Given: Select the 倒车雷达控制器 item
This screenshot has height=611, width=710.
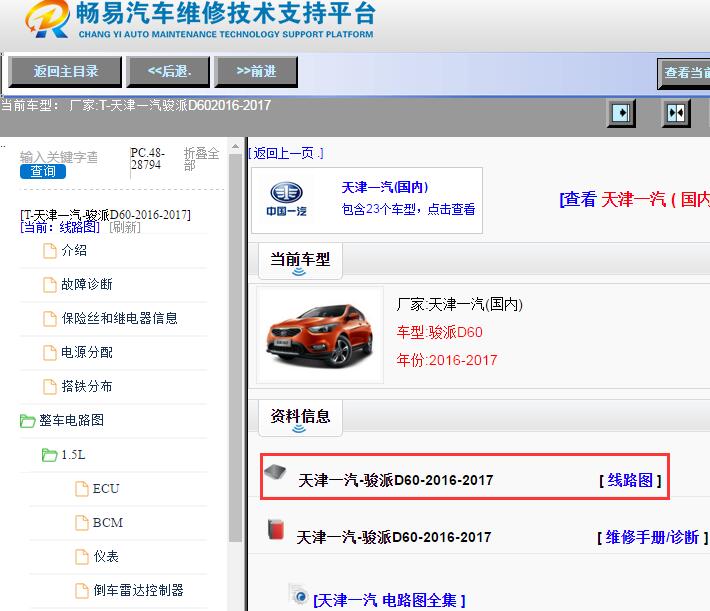Looking at the screenshot, I should point(138,591).
